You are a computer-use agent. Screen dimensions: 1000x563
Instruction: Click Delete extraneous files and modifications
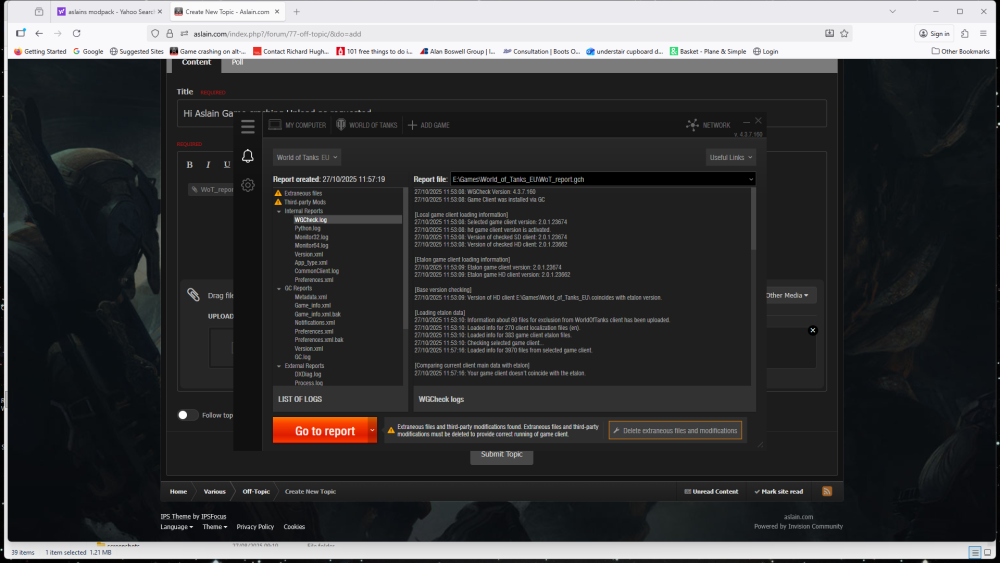675,430
